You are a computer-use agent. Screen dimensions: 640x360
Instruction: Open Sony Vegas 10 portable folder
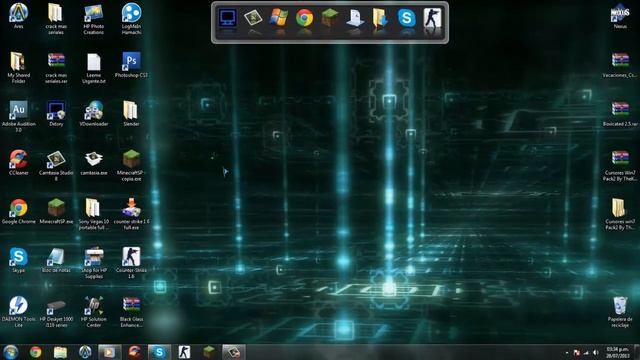tap(93, 214)
